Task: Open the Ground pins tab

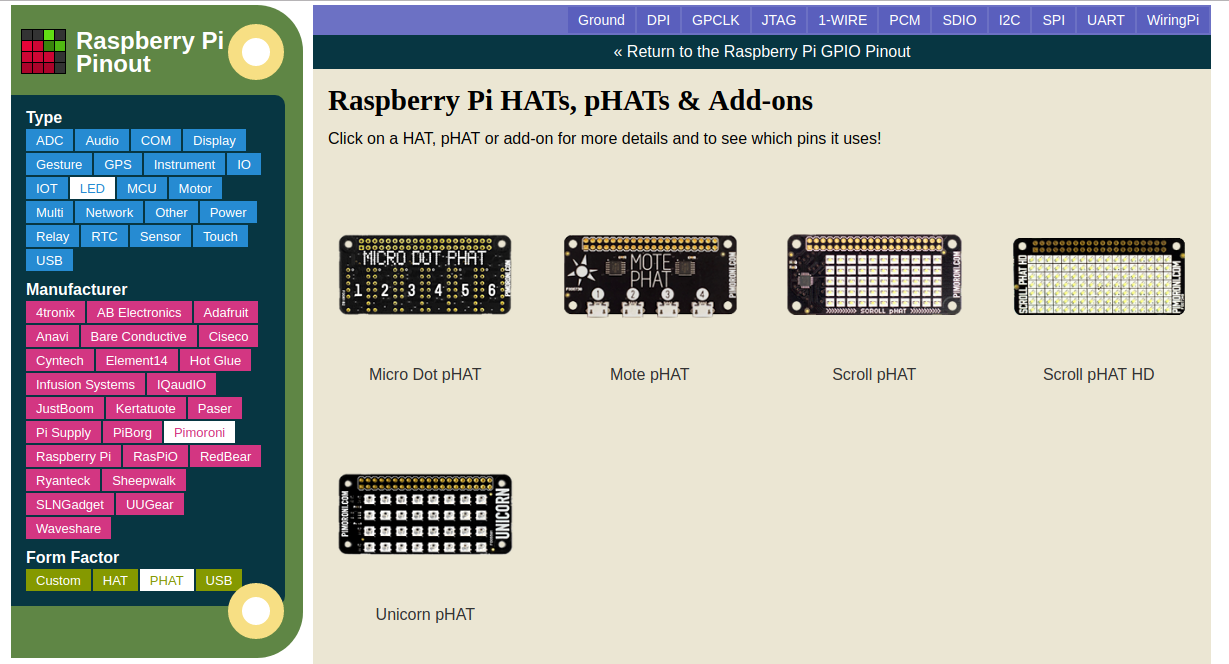Action: tap(601, 20)
